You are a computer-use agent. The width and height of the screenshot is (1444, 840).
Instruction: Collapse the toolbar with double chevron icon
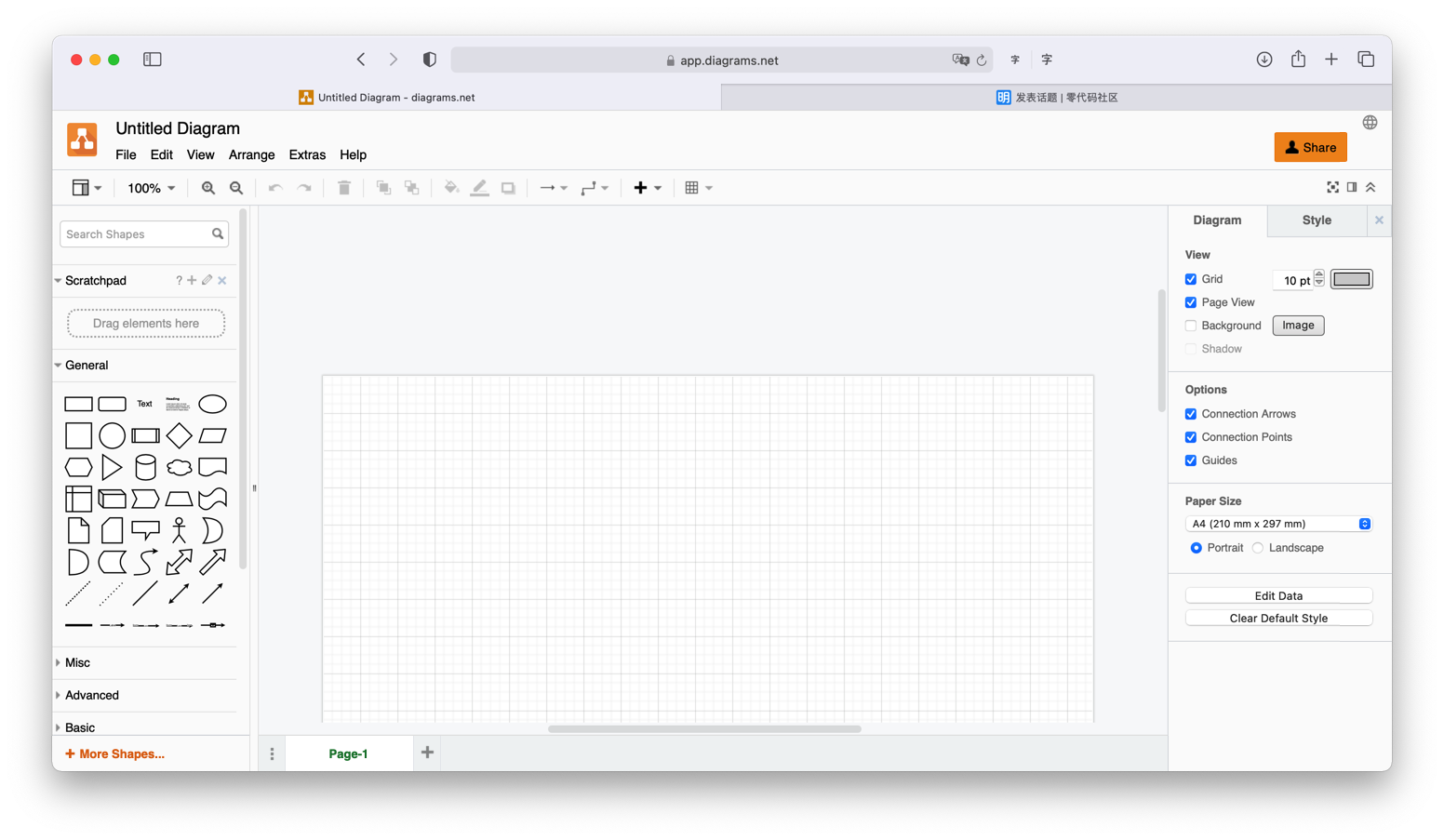[1370, 187]
